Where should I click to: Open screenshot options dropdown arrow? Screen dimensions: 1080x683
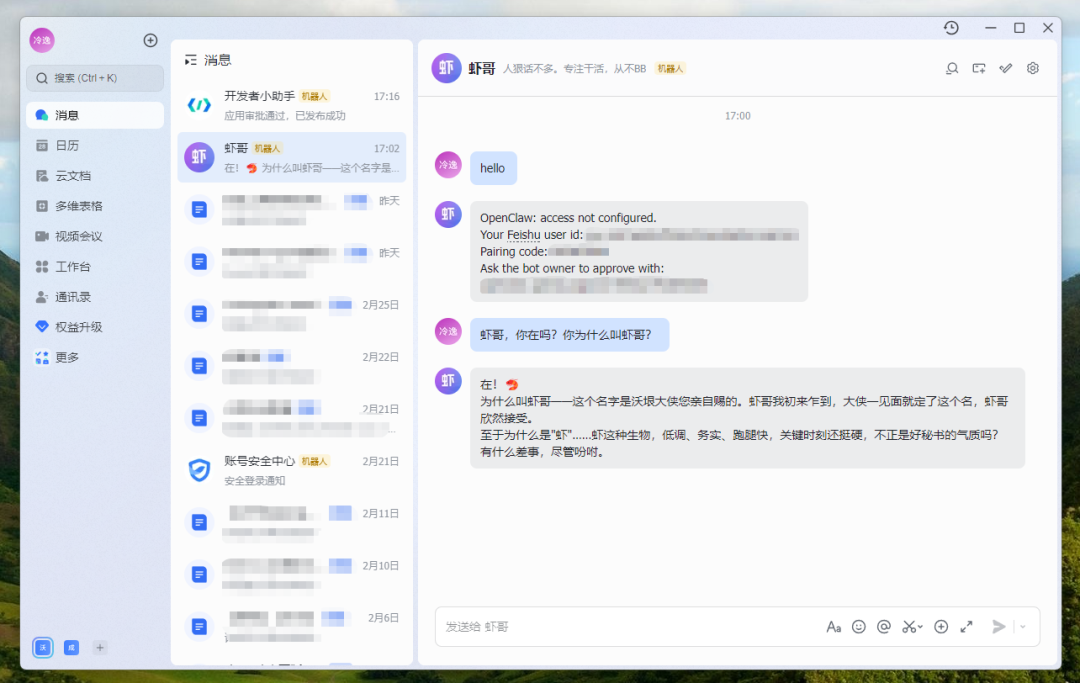(920, 626)
